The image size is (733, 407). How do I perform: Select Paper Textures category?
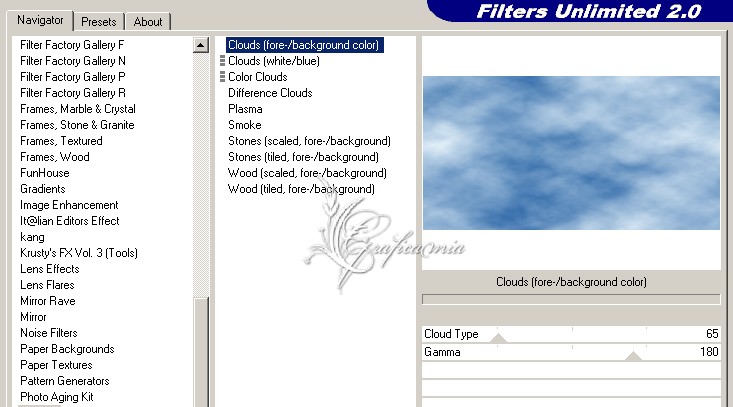[56, 364]
